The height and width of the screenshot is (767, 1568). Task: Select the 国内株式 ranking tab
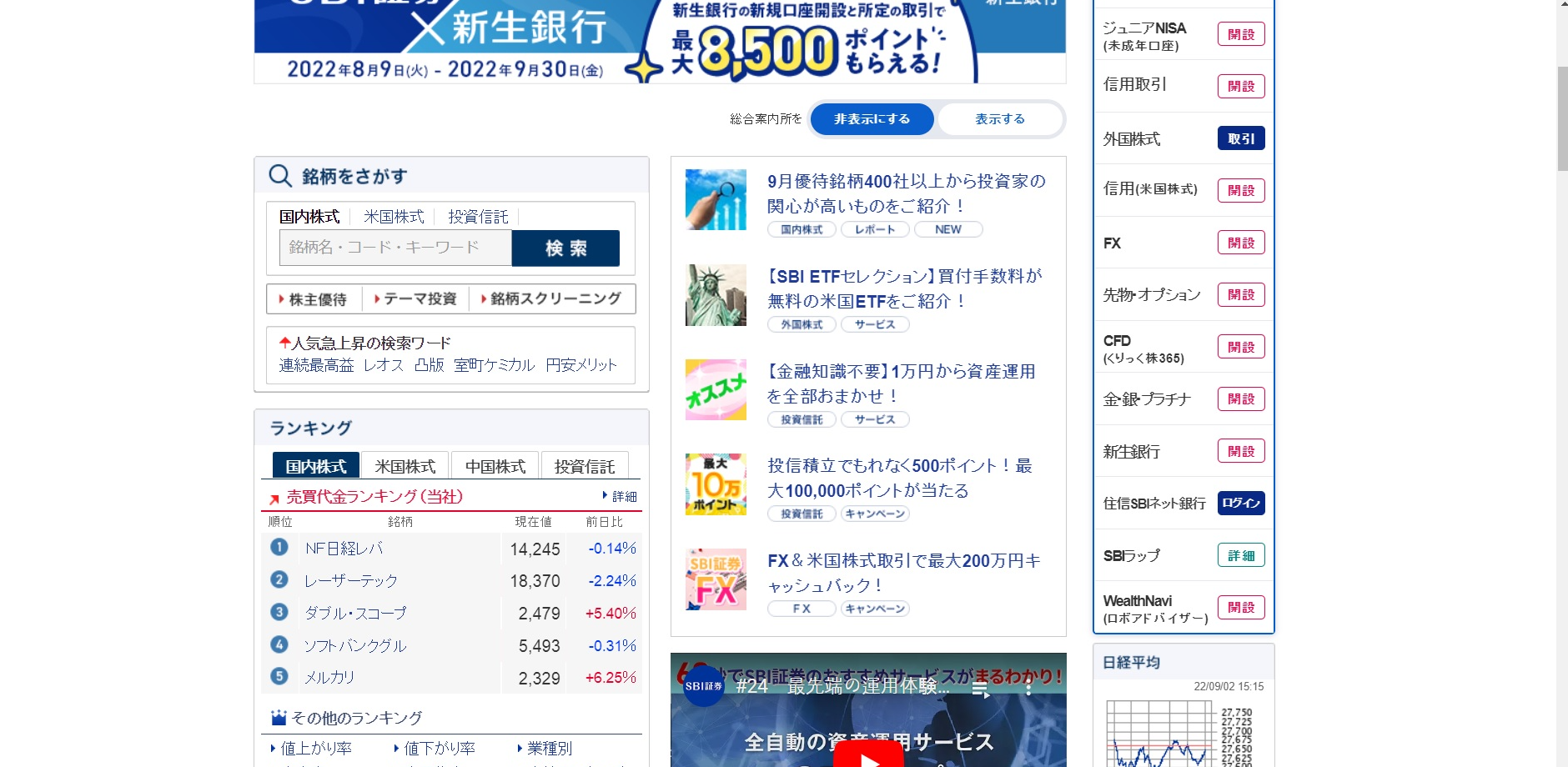point(316,466)
